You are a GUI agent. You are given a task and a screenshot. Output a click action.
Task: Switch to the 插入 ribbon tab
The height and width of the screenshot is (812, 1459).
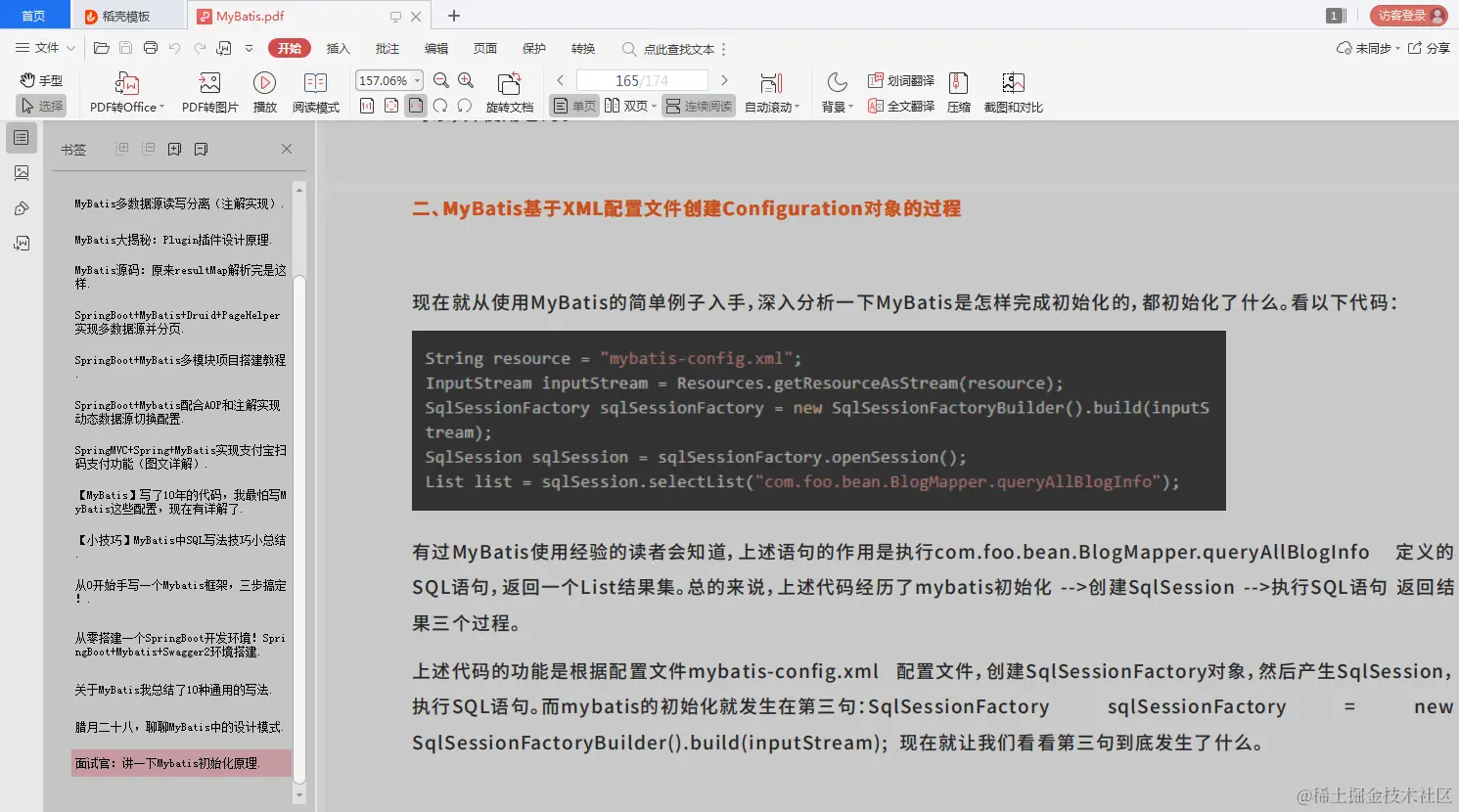click(x=337, y=48)
